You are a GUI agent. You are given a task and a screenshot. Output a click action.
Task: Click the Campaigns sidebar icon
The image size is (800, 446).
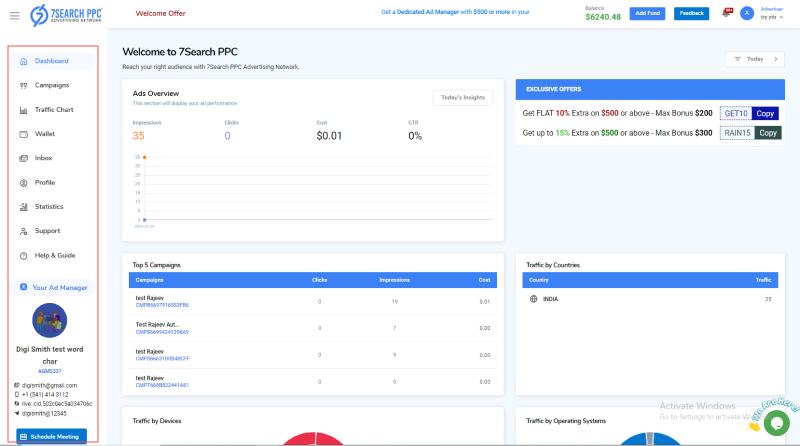click(23, 85)
